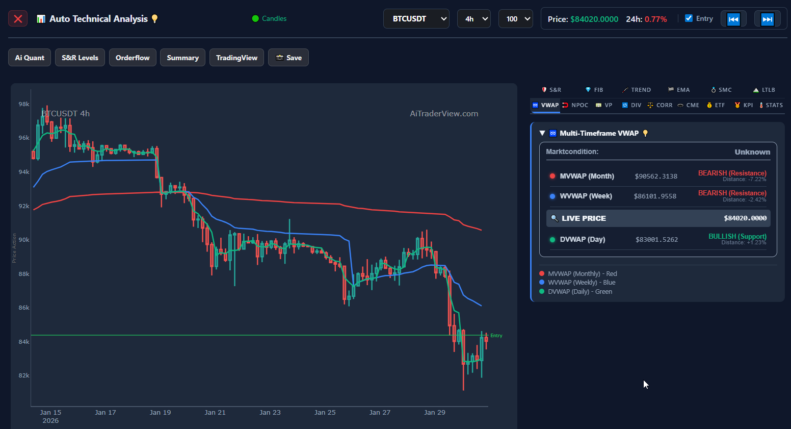Viewport: 791px width, 429px height.
Task: Click the skip forward arrows button
Action: tap(767, 19)
